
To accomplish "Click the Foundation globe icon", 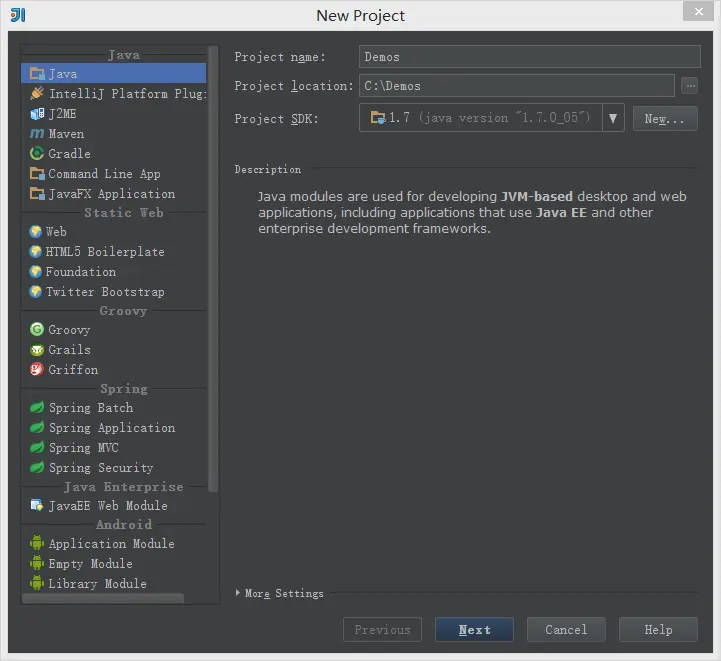I will click(x=35, y=272).
